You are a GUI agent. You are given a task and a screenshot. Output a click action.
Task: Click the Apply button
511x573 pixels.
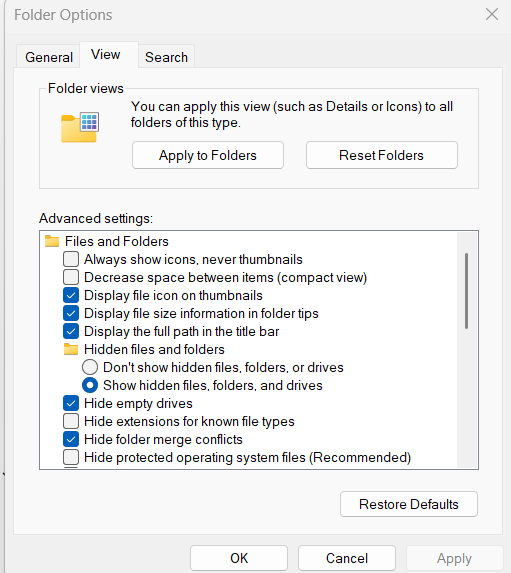(x=454, y=558)
